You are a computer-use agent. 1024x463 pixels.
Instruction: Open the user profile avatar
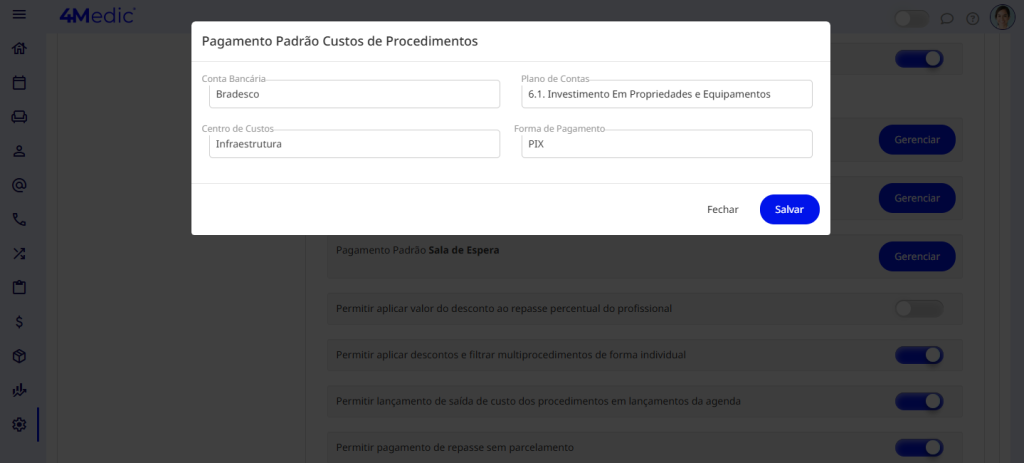[1001, 17]
